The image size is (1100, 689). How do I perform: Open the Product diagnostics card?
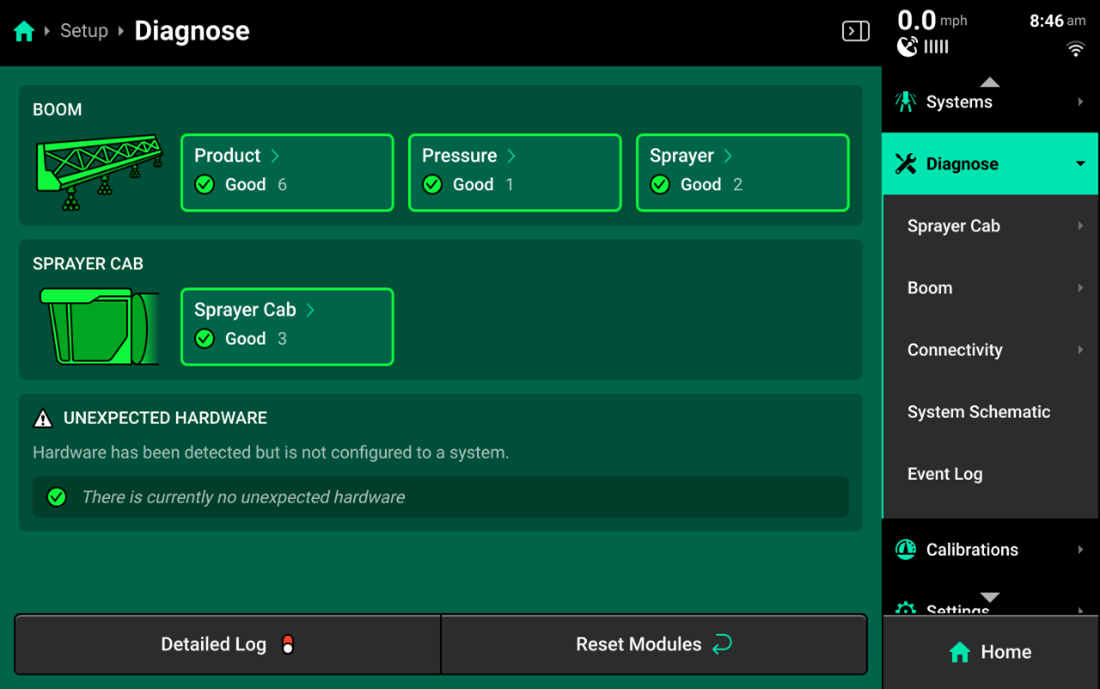287,173
